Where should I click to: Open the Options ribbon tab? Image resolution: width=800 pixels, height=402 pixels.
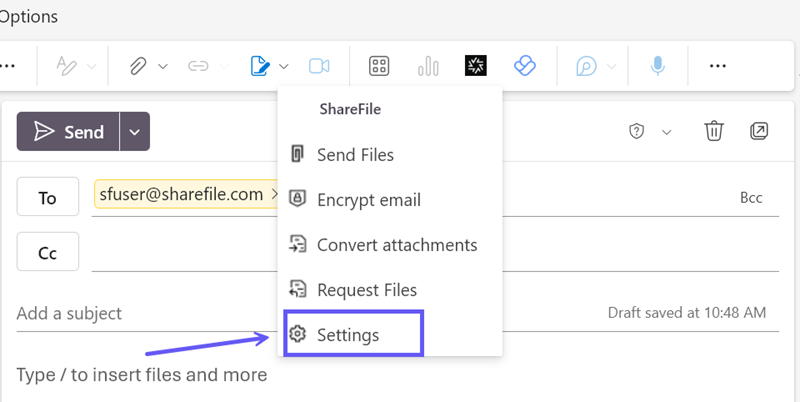[x=29, y=16]
